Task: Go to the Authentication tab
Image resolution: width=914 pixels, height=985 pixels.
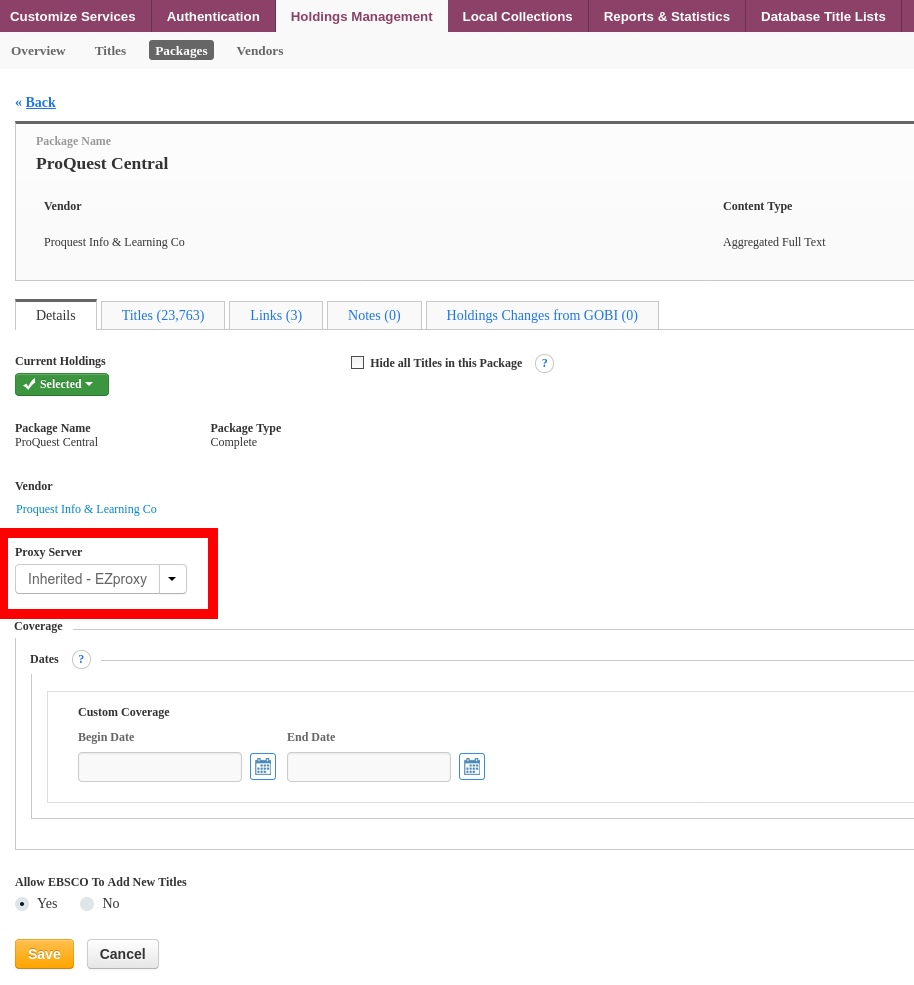Action: click(213, 16)
